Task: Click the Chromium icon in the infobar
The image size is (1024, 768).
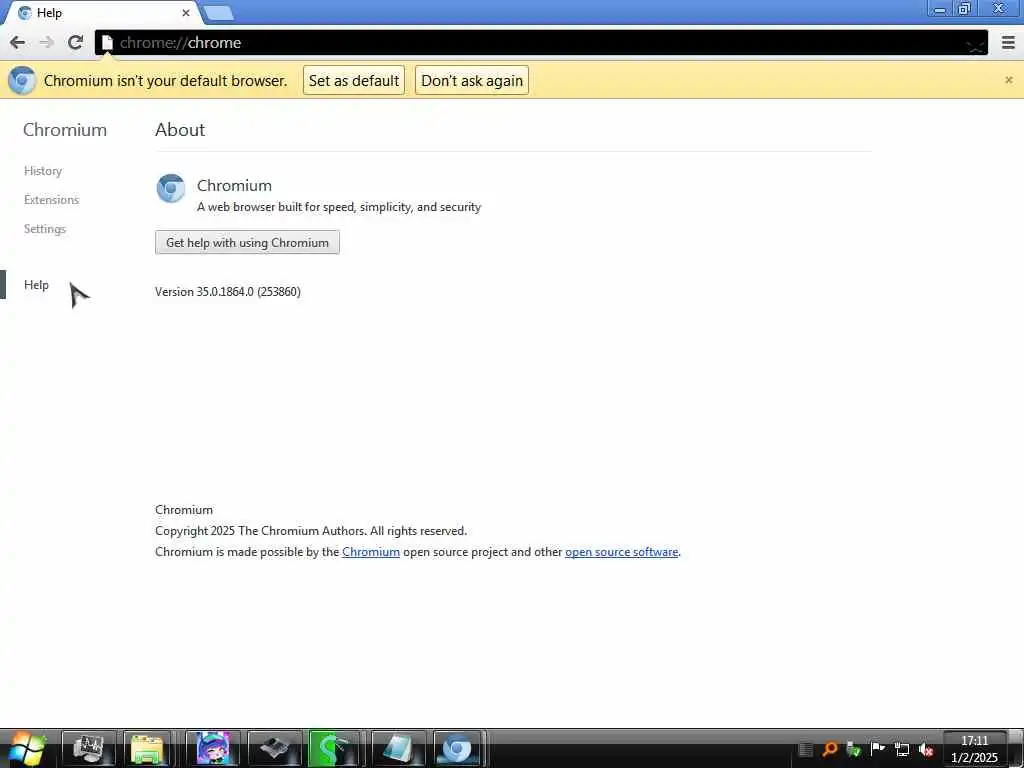Action: [22, 80]
